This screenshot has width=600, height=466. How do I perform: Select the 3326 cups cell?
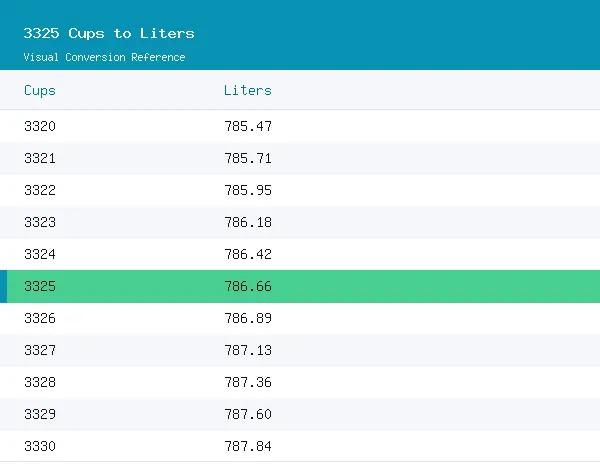pos(40,318)
